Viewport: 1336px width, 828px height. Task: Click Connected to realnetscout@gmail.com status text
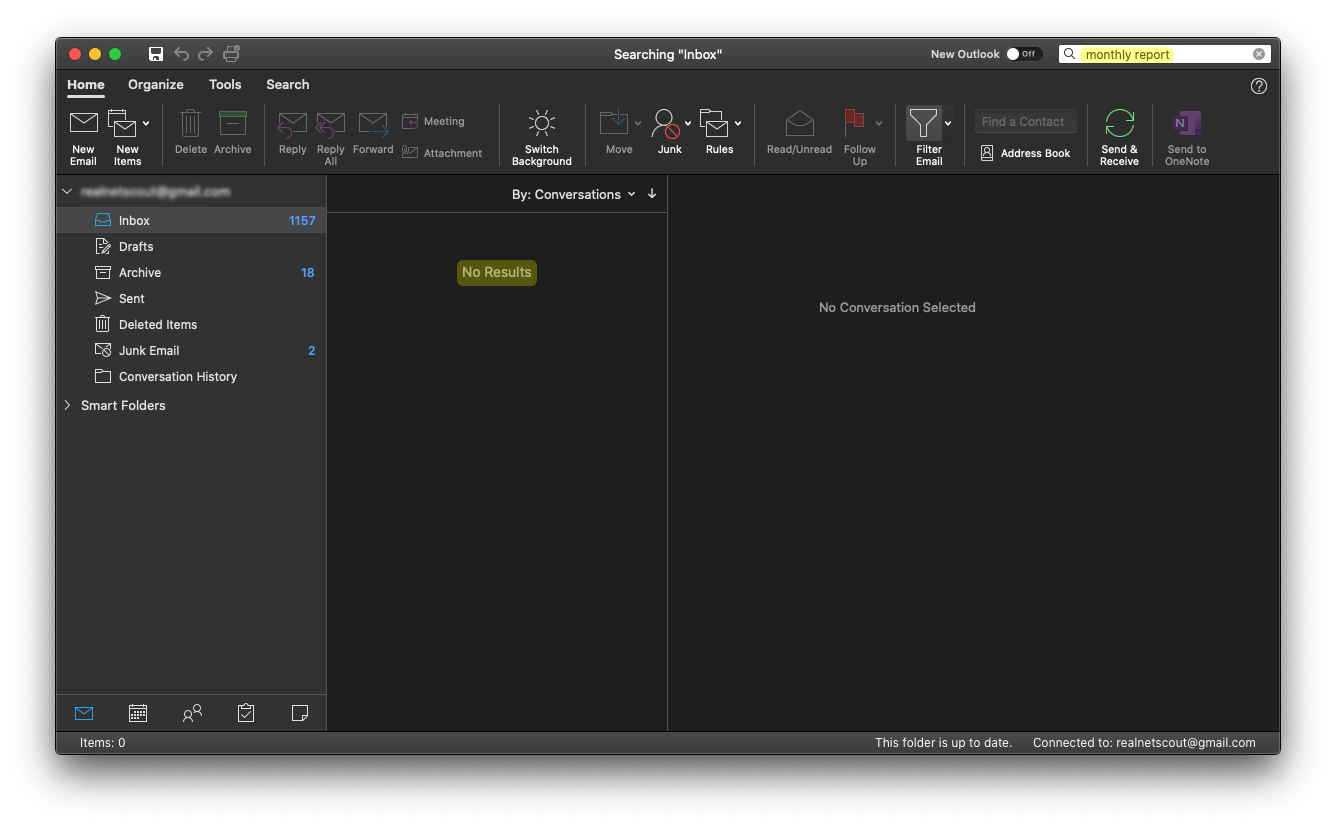coord(1144,743)
